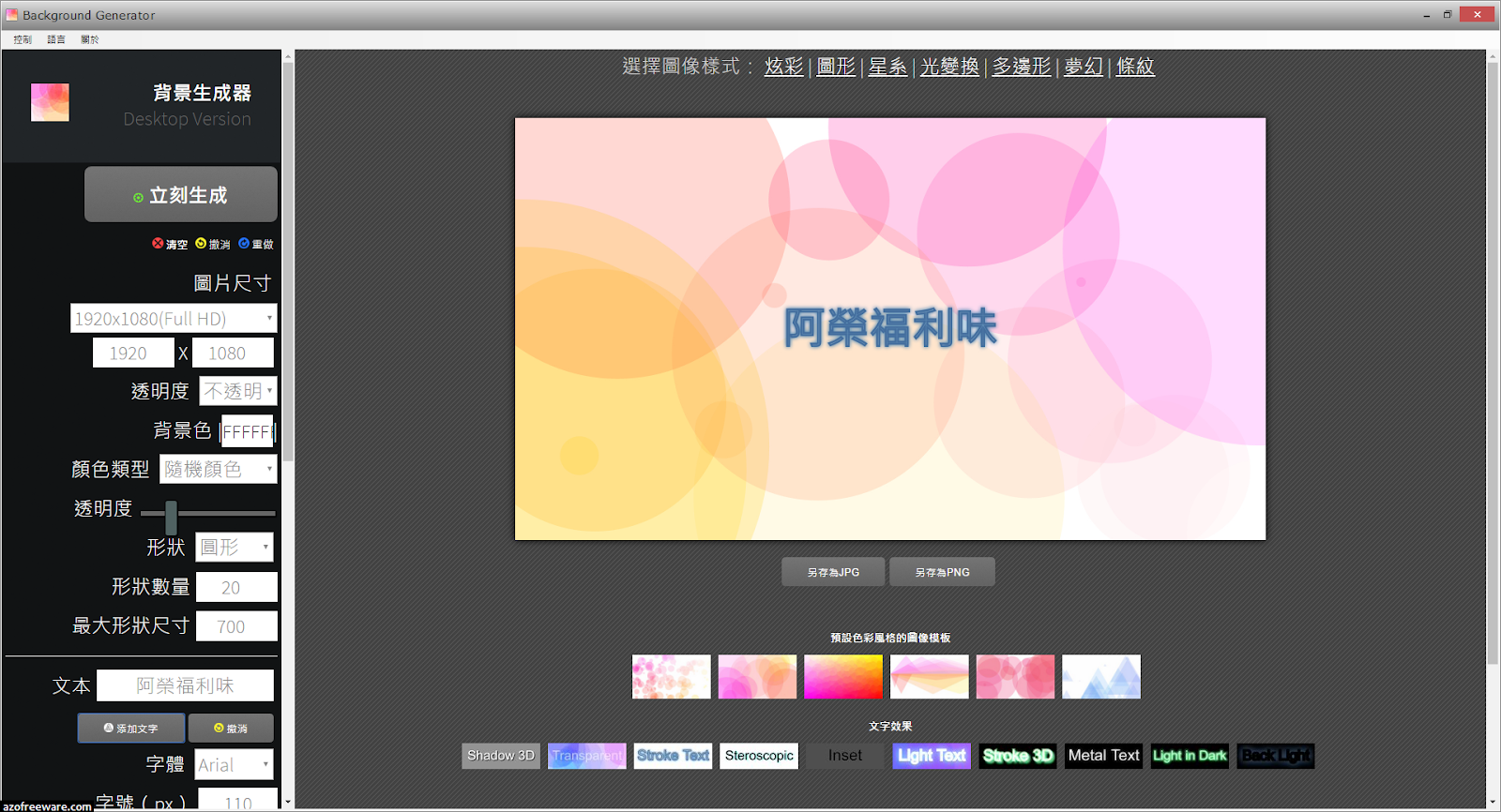
Task: Open the 控制 menu
Action: click(x=23, y=39)
